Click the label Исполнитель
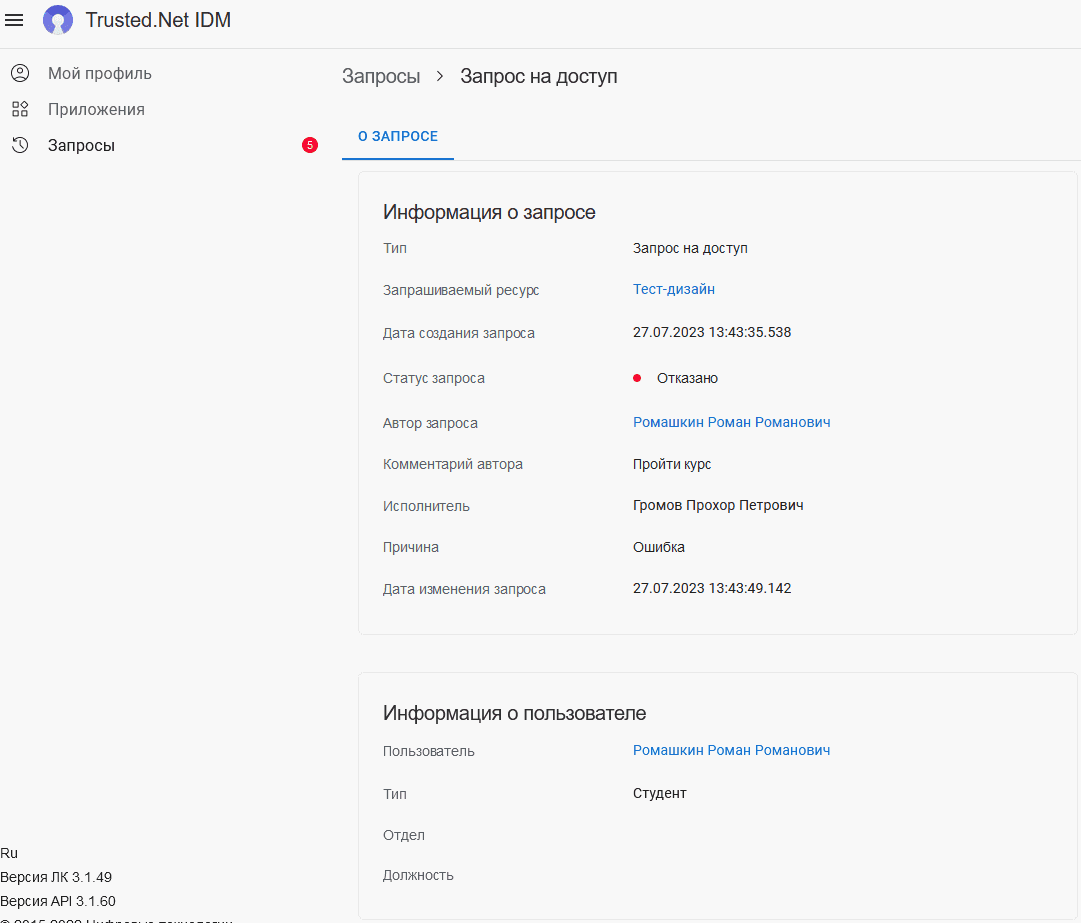The height and width of the screenshot is (923, 1081). tap(426, 506)
